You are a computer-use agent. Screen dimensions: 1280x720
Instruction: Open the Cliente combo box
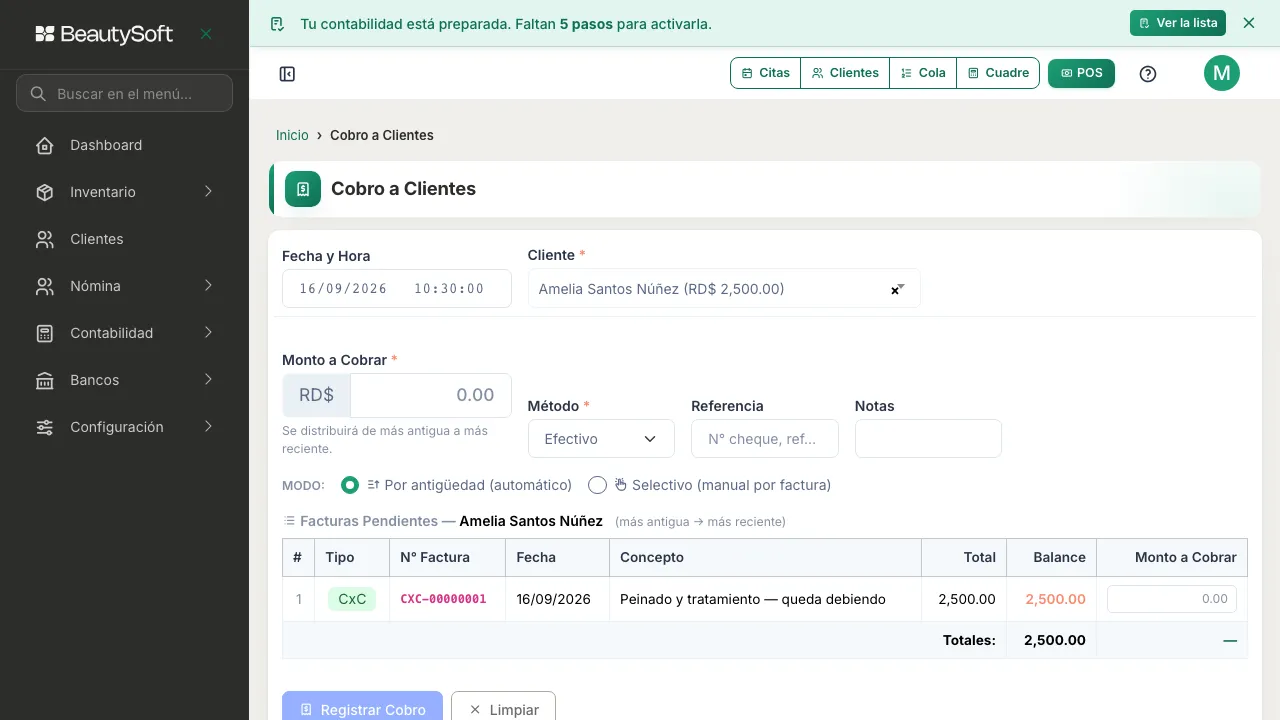724,288
